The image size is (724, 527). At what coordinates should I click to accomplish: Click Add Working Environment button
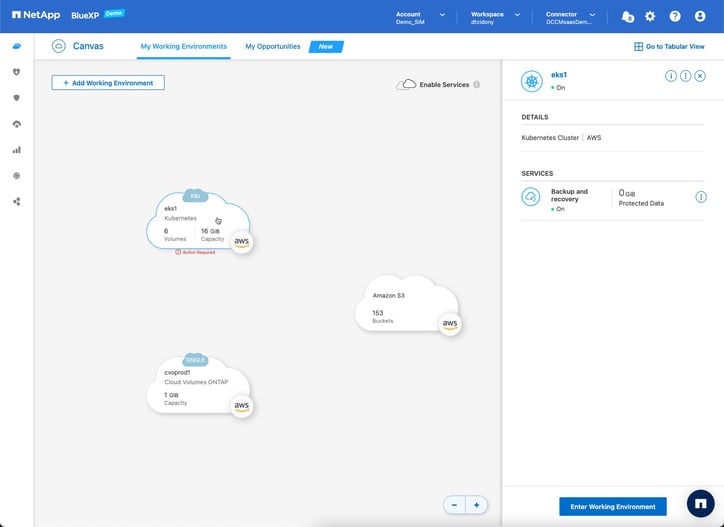pos(108,83)
